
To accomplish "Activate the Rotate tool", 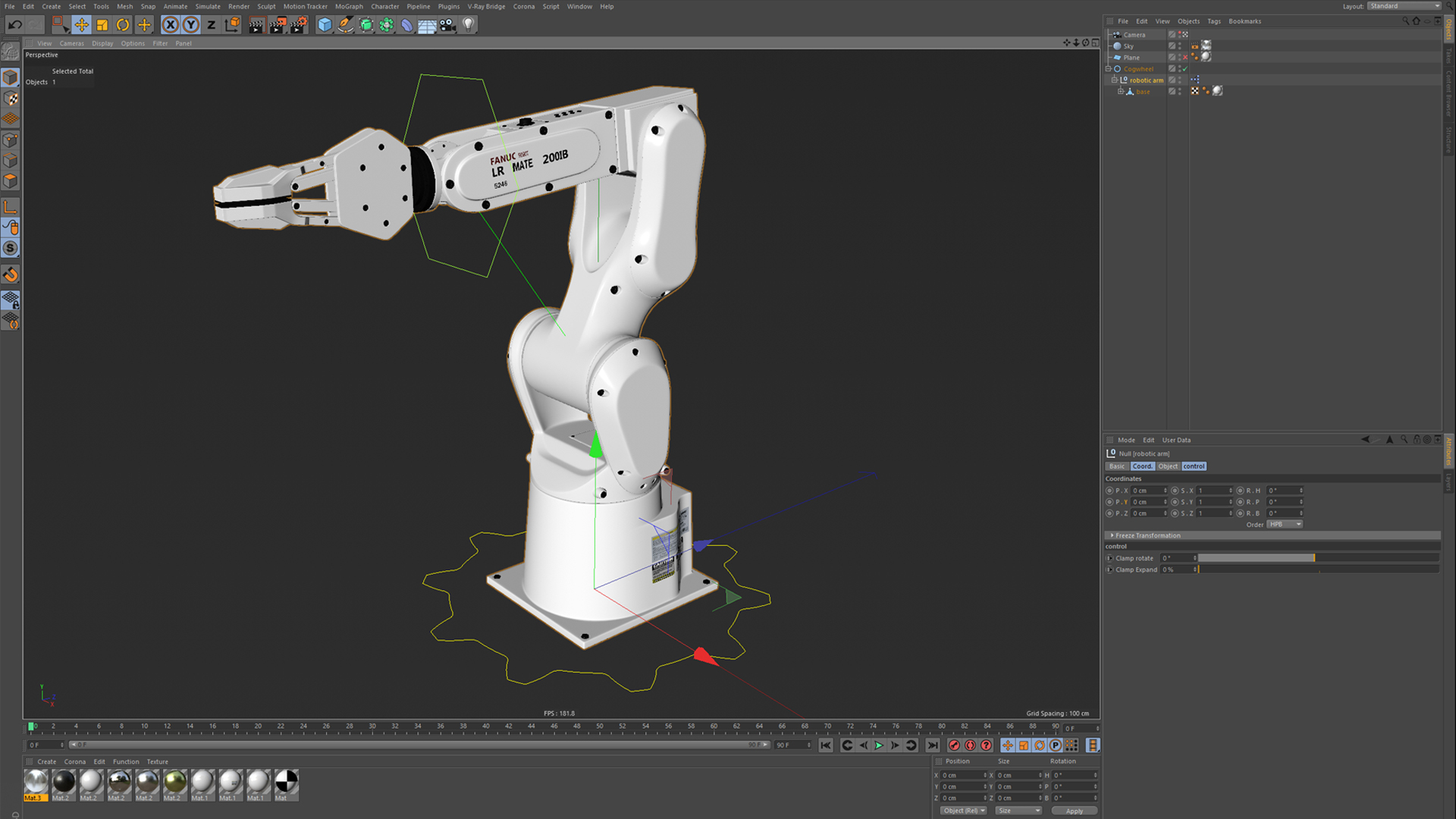I will [x=122, y=24].
